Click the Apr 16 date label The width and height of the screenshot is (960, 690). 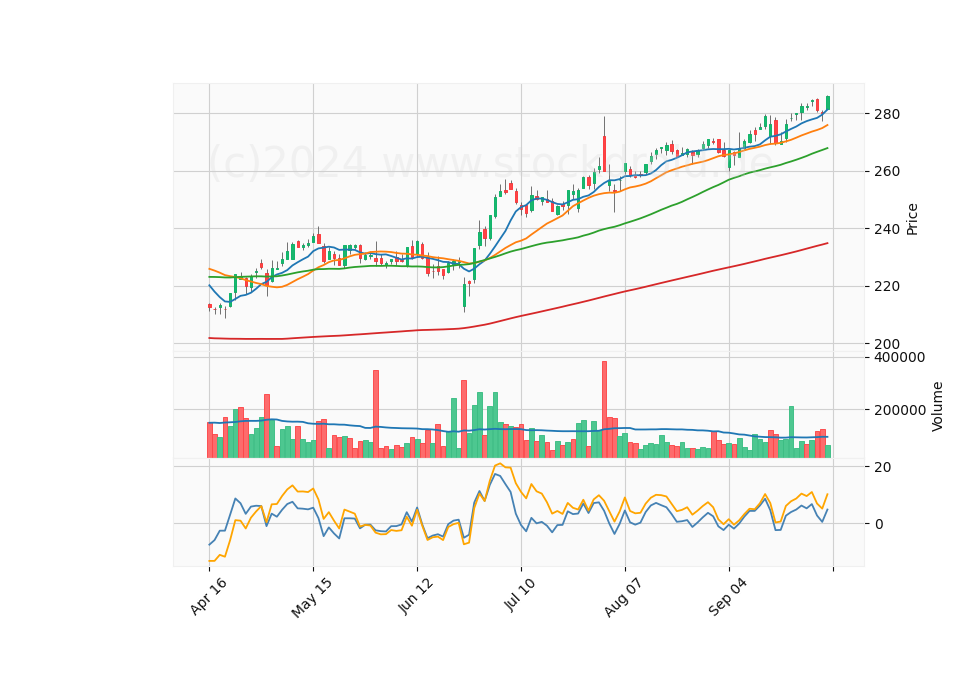208,596
